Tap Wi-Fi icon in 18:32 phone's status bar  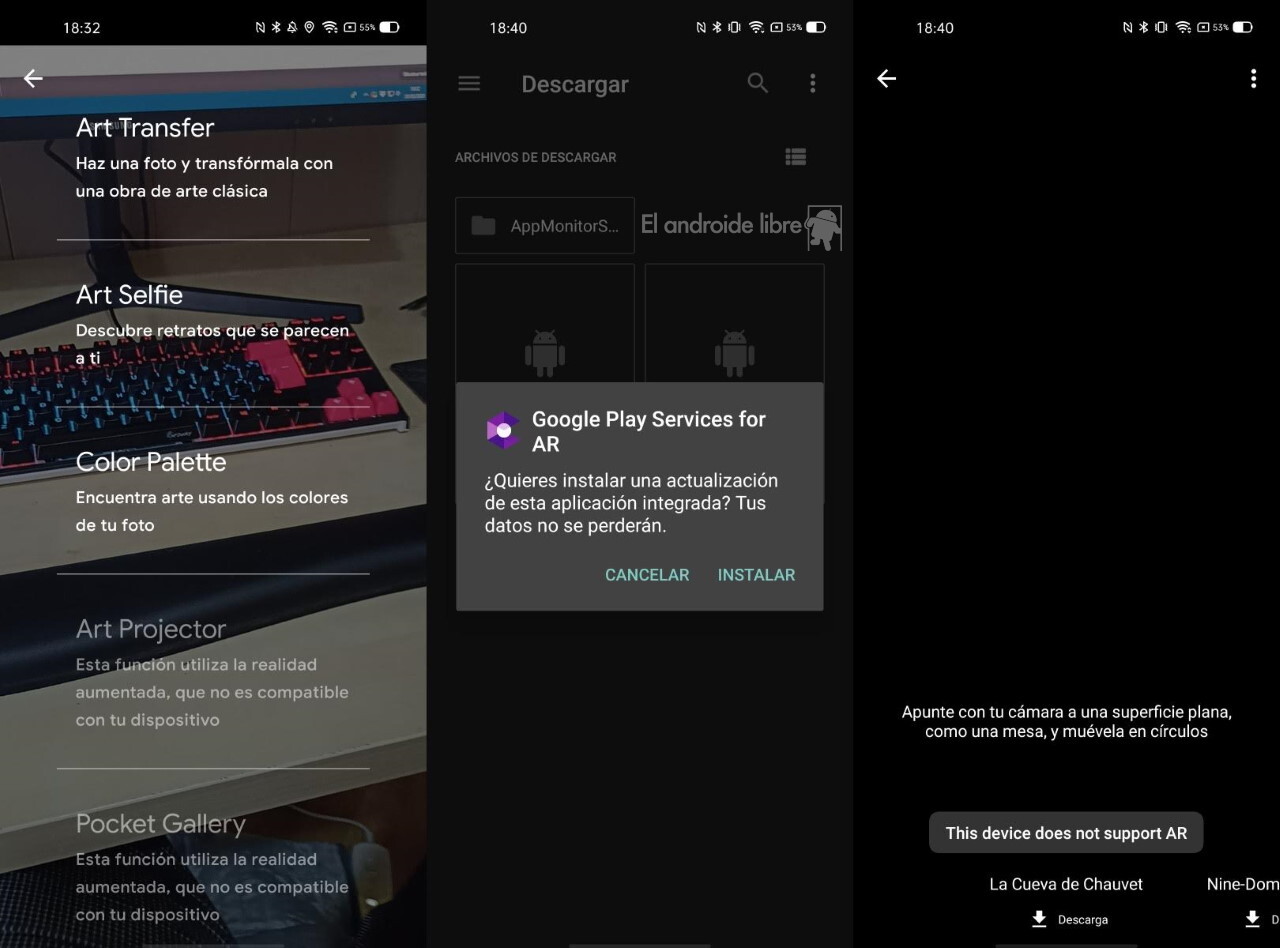pos(329,27)
